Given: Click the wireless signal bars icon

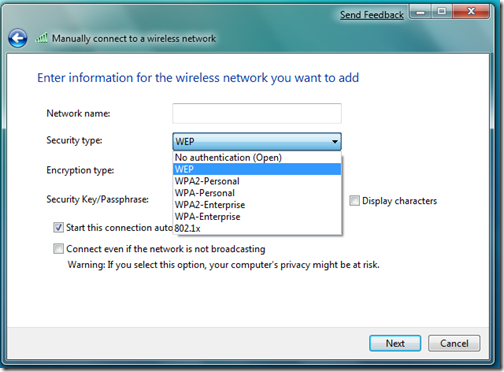Looking at the screenshot, I should [42, 38].
